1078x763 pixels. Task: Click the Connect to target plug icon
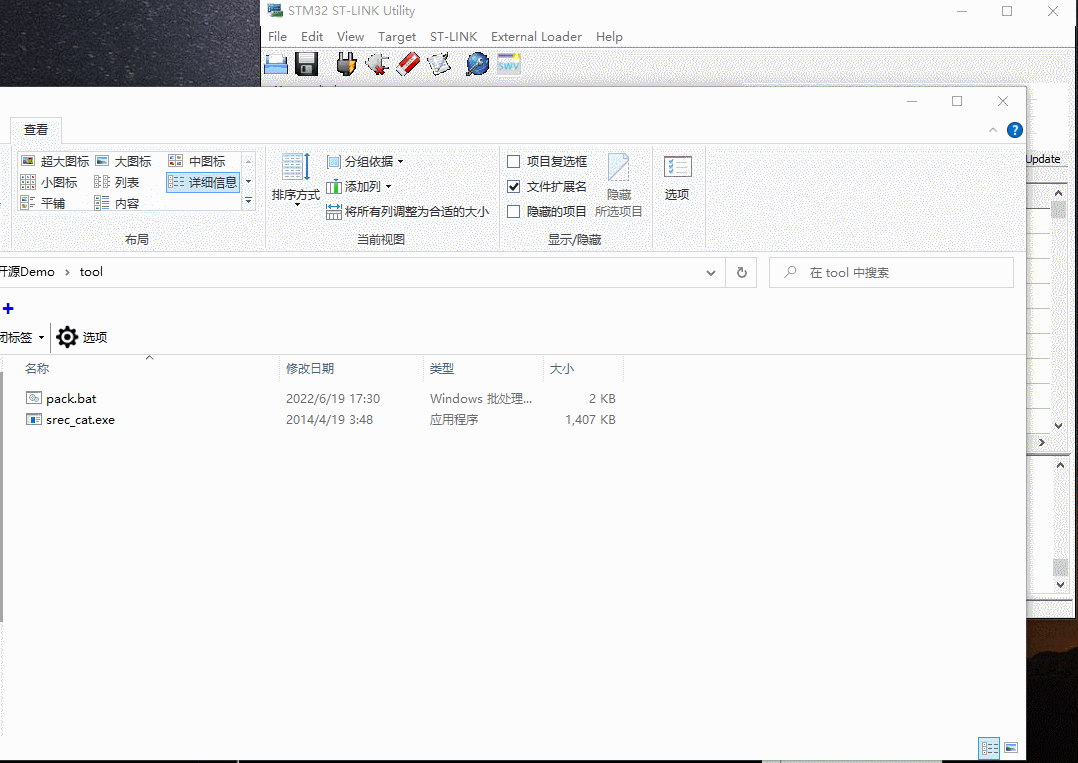346,65
